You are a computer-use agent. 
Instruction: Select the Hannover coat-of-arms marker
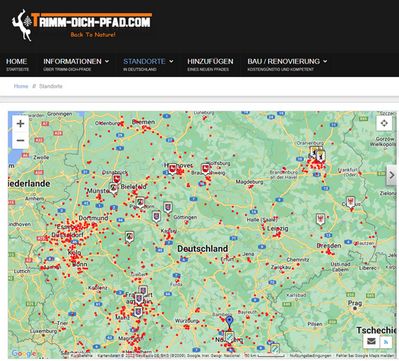pos(172,169)
